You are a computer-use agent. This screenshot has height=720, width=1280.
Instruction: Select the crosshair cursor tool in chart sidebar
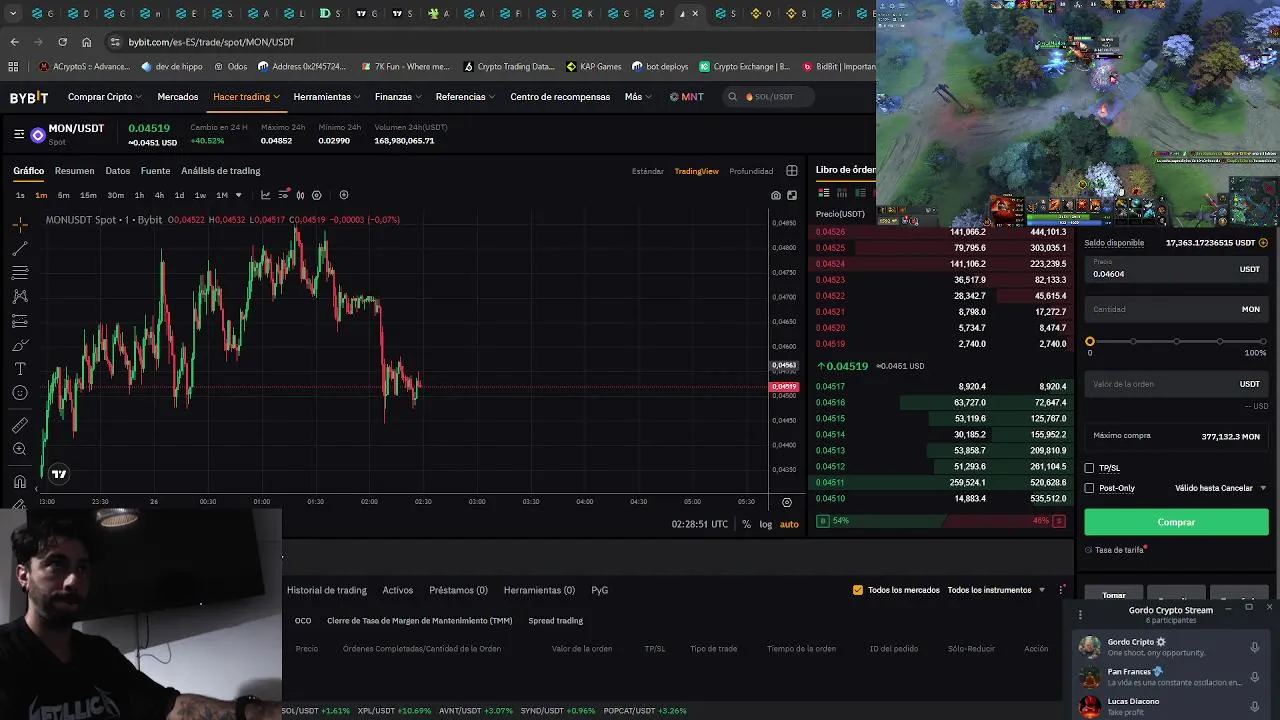click(x=20, y=224)
